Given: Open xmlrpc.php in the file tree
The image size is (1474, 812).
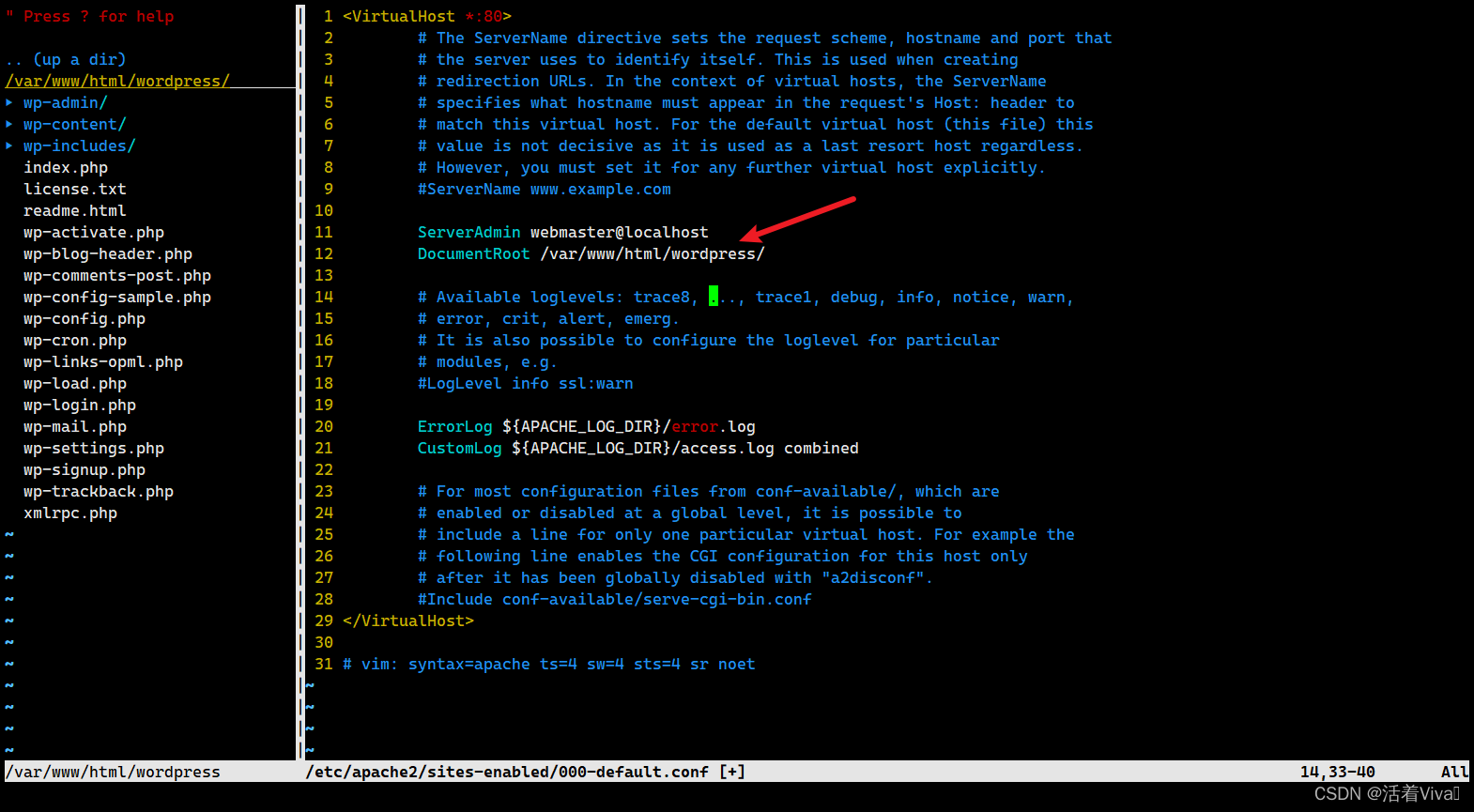Looking at the screenshot, I should [x=70, y=513].
